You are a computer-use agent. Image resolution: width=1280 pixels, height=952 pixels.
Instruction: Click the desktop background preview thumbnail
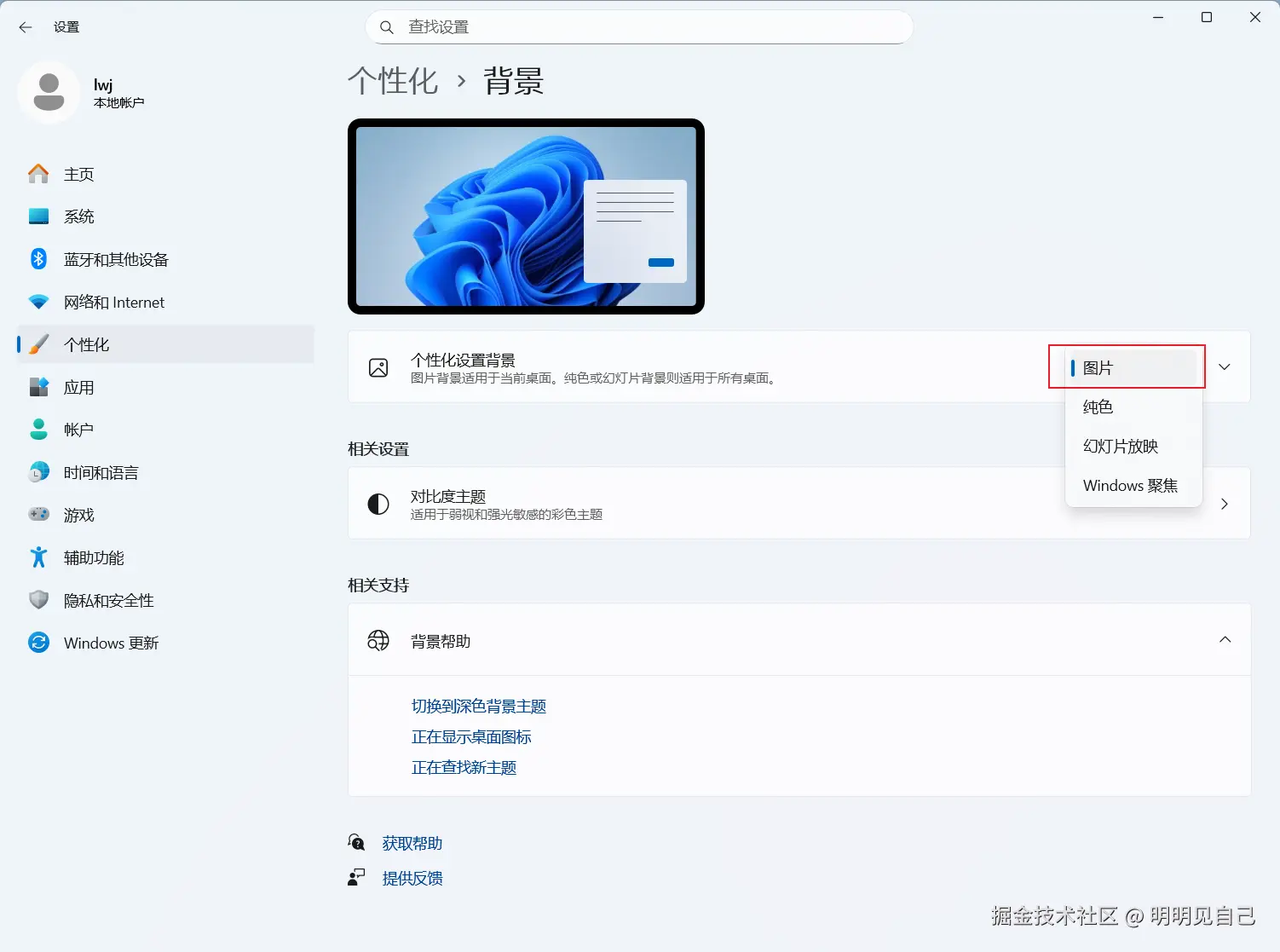pos(526,216)
